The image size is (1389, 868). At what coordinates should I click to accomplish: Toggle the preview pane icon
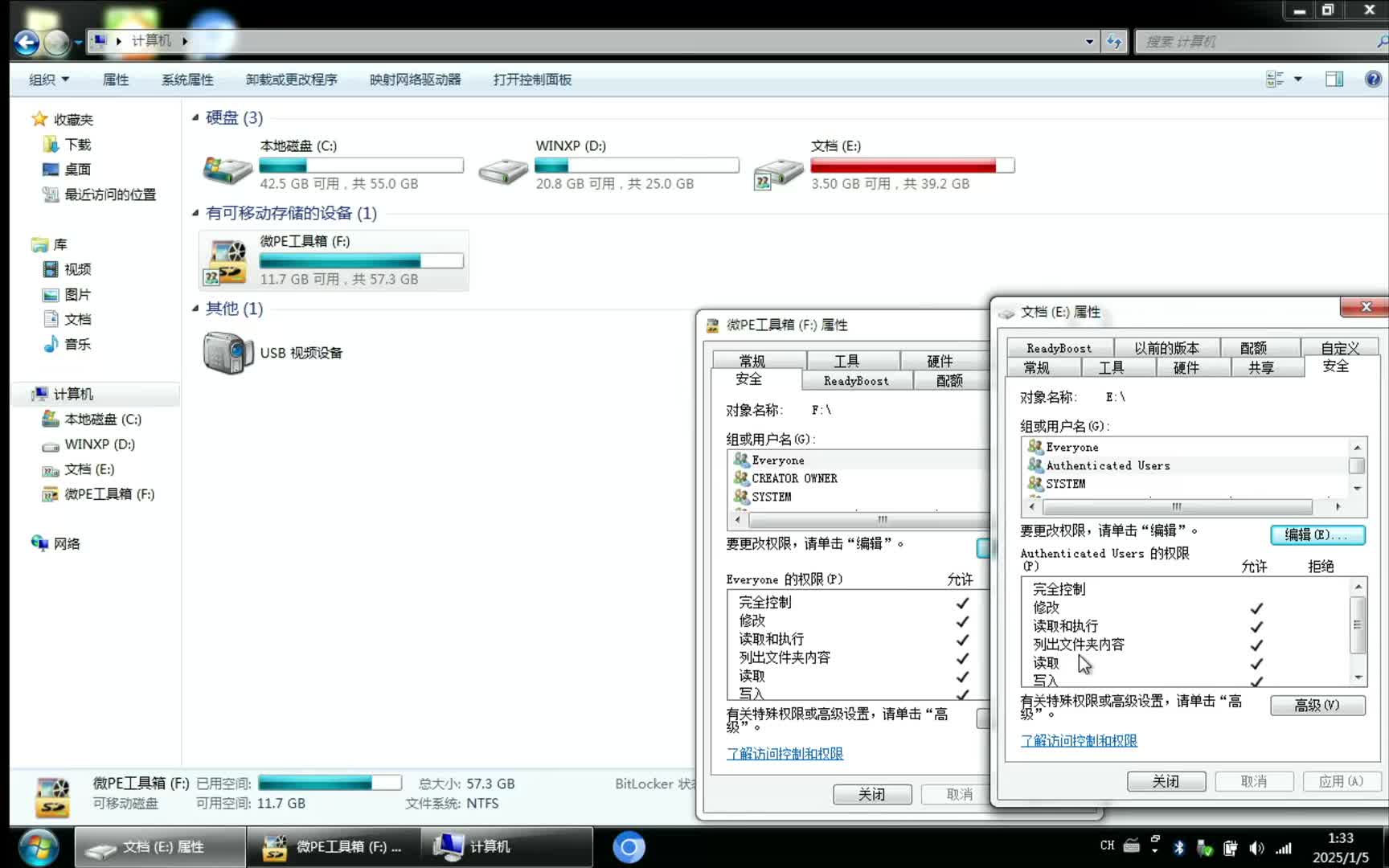[1334, 79]
